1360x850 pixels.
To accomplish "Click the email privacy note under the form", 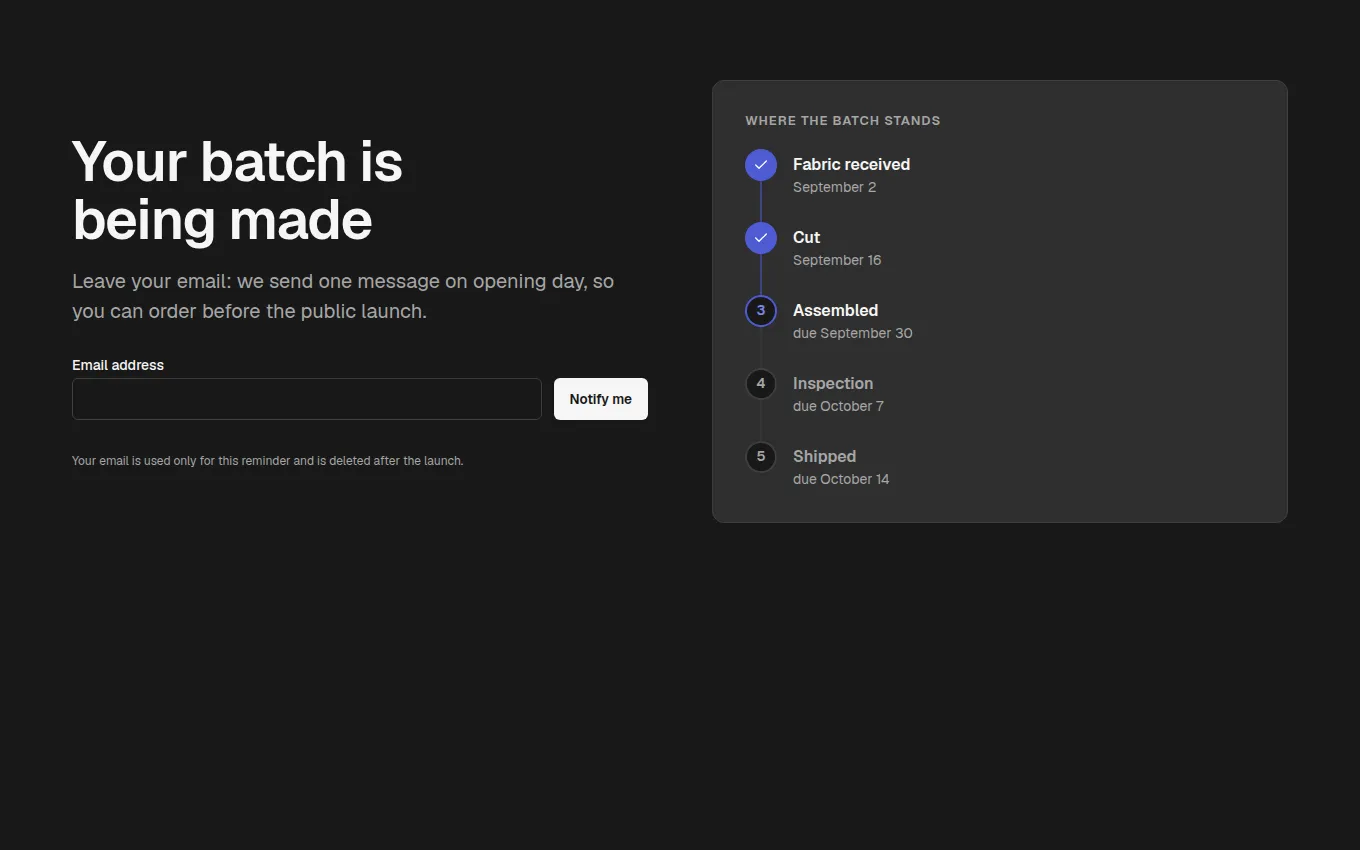I will pyautogui.click(x=268, y=461).
